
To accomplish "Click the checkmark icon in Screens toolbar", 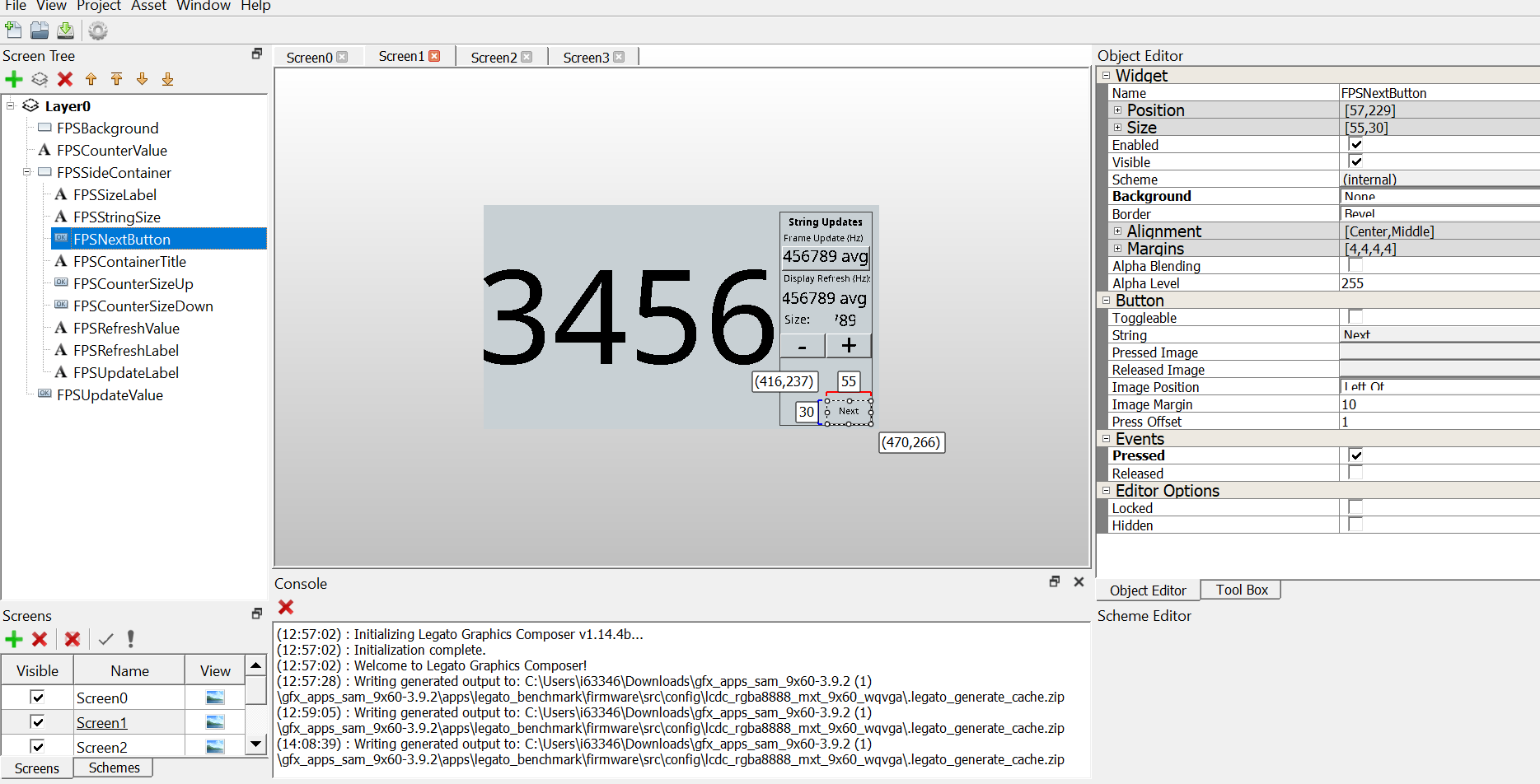I will tap(105, 639).
